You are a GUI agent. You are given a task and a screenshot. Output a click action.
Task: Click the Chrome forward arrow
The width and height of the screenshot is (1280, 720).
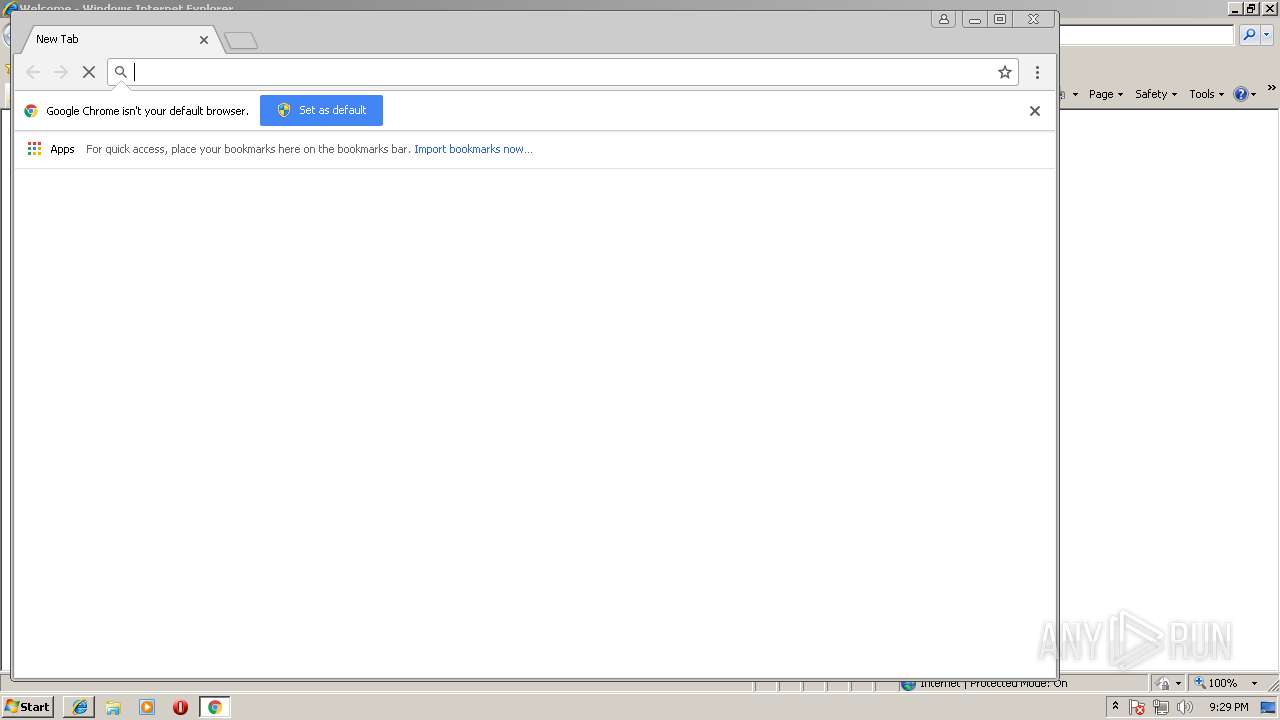[x=61, y=72]
